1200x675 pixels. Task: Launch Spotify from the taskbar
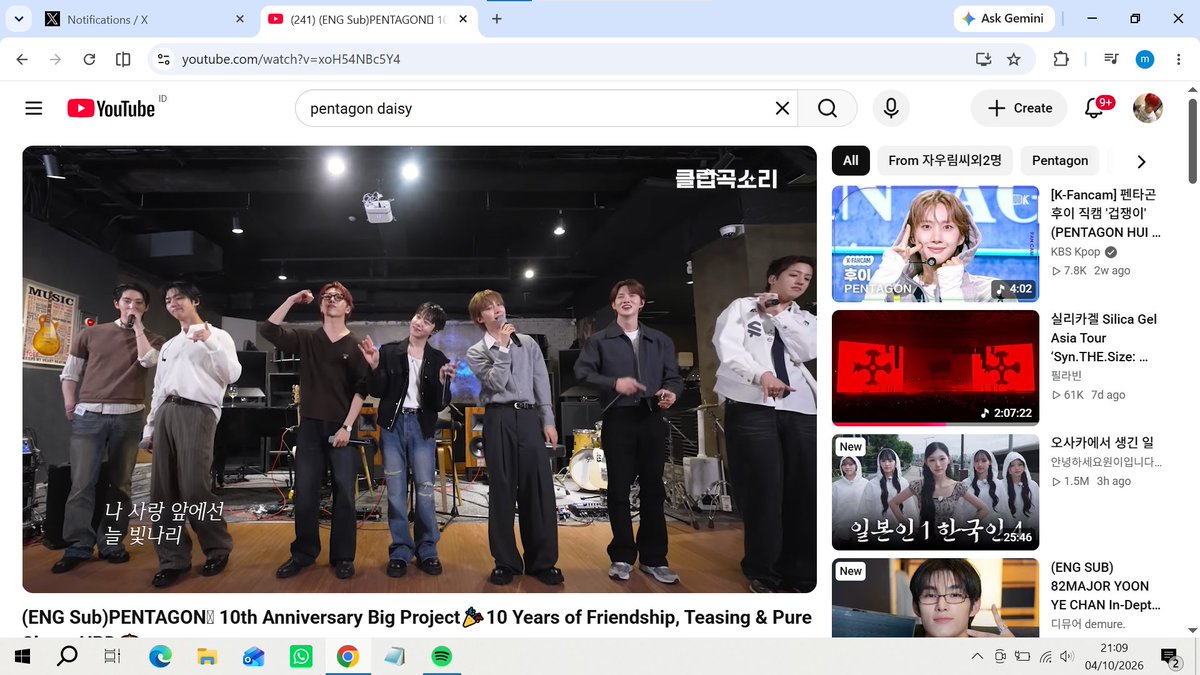point(441,656)
